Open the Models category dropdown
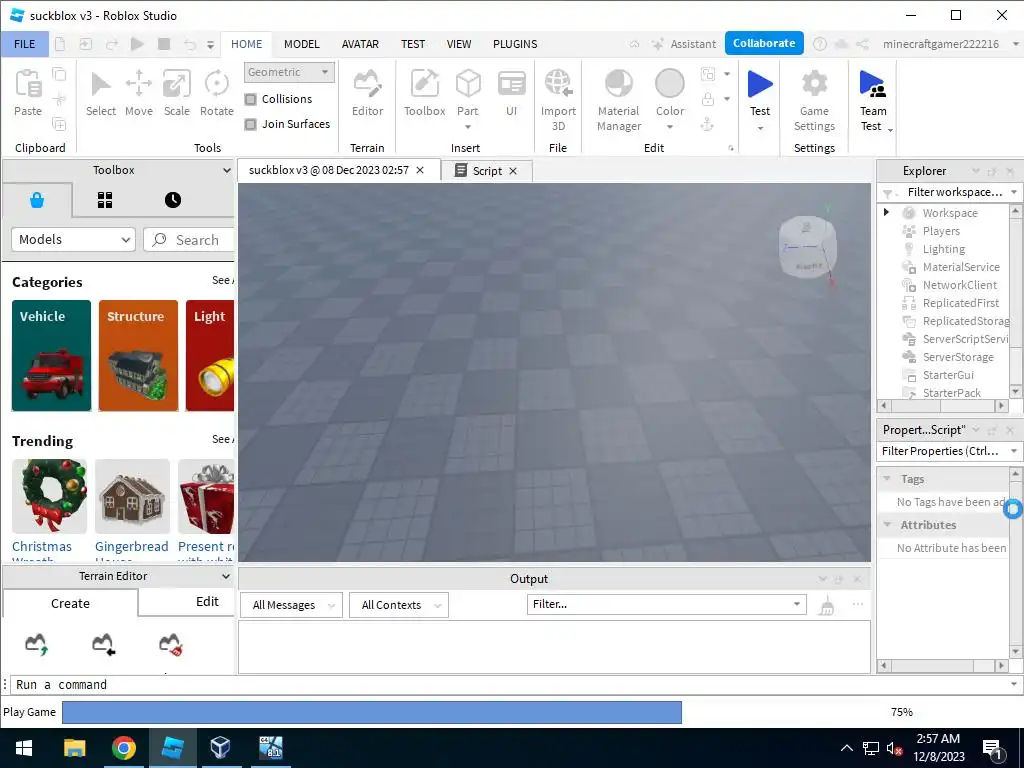 click(x=73, y=240)
